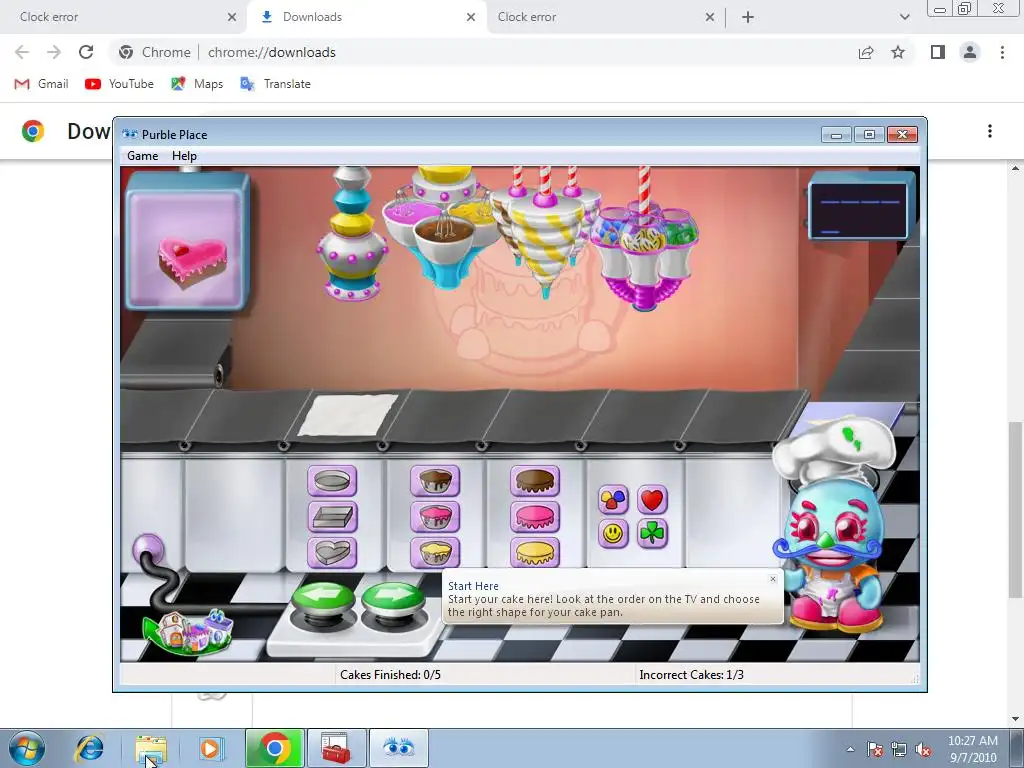Viewport: 1024px width, 768px height.
Task: Open the Chrome three-dot menu
Action: 1002,52
